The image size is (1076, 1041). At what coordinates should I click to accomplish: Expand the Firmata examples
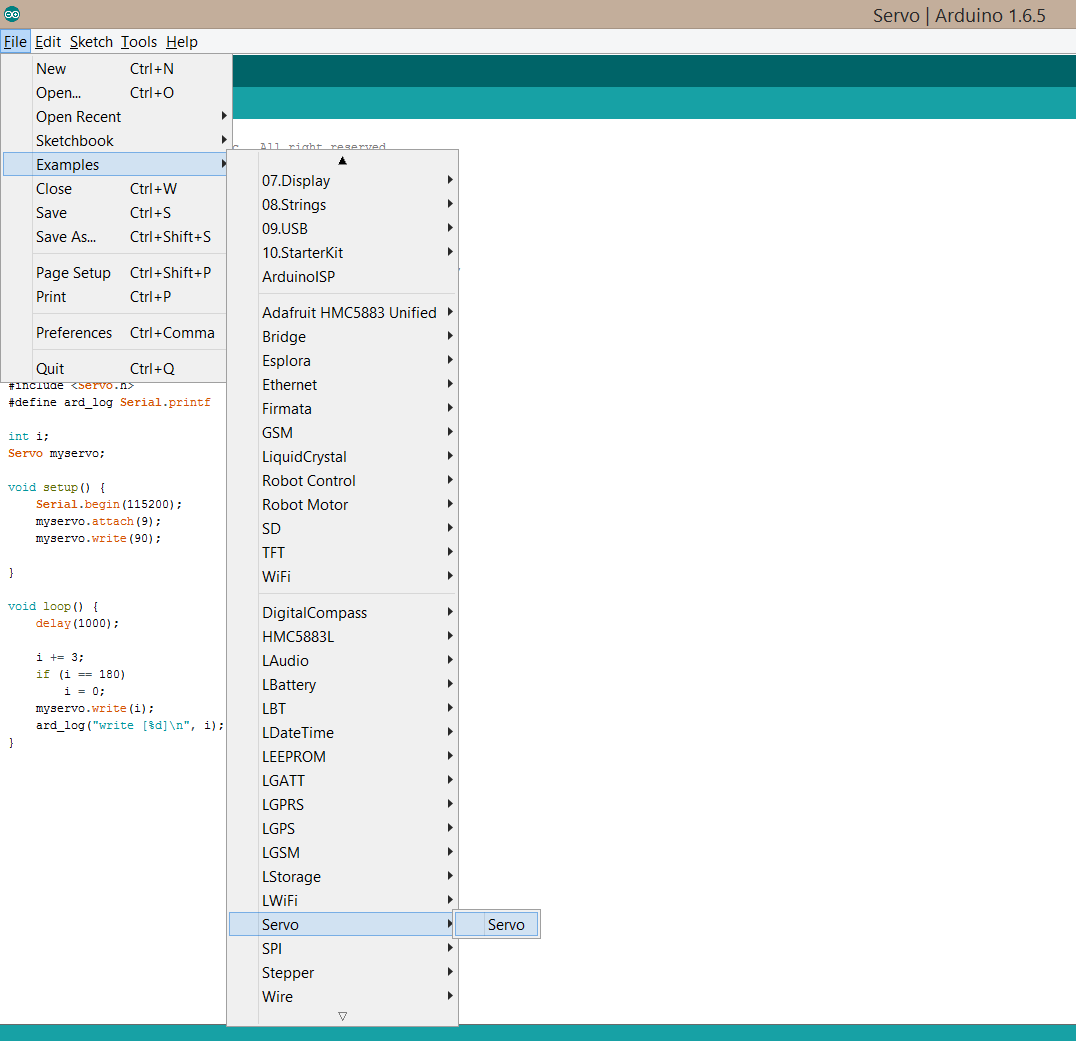[x=342, y=409]
